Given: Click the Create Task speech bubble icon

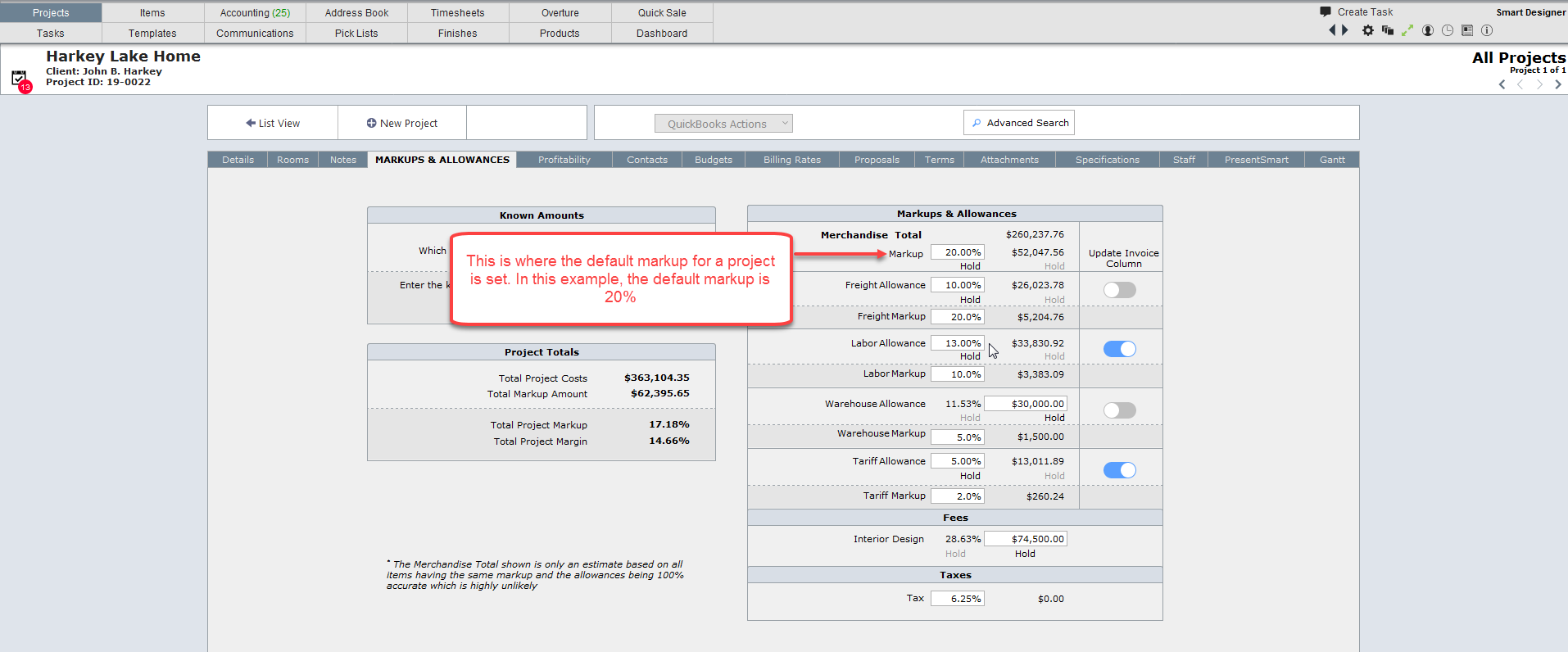Looking at the screenshot, I should pyautogui.click(x=1326, y=11).
